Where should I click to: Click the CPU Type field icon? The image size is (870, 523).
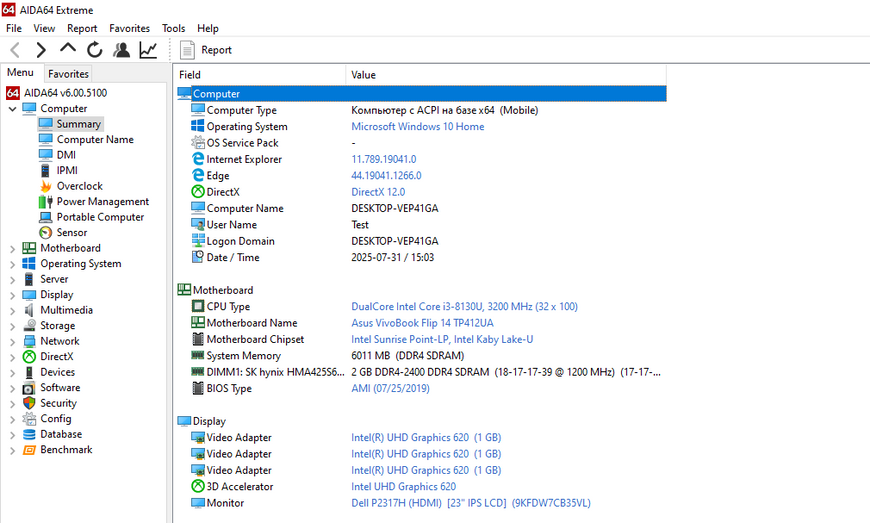point(198,306)
